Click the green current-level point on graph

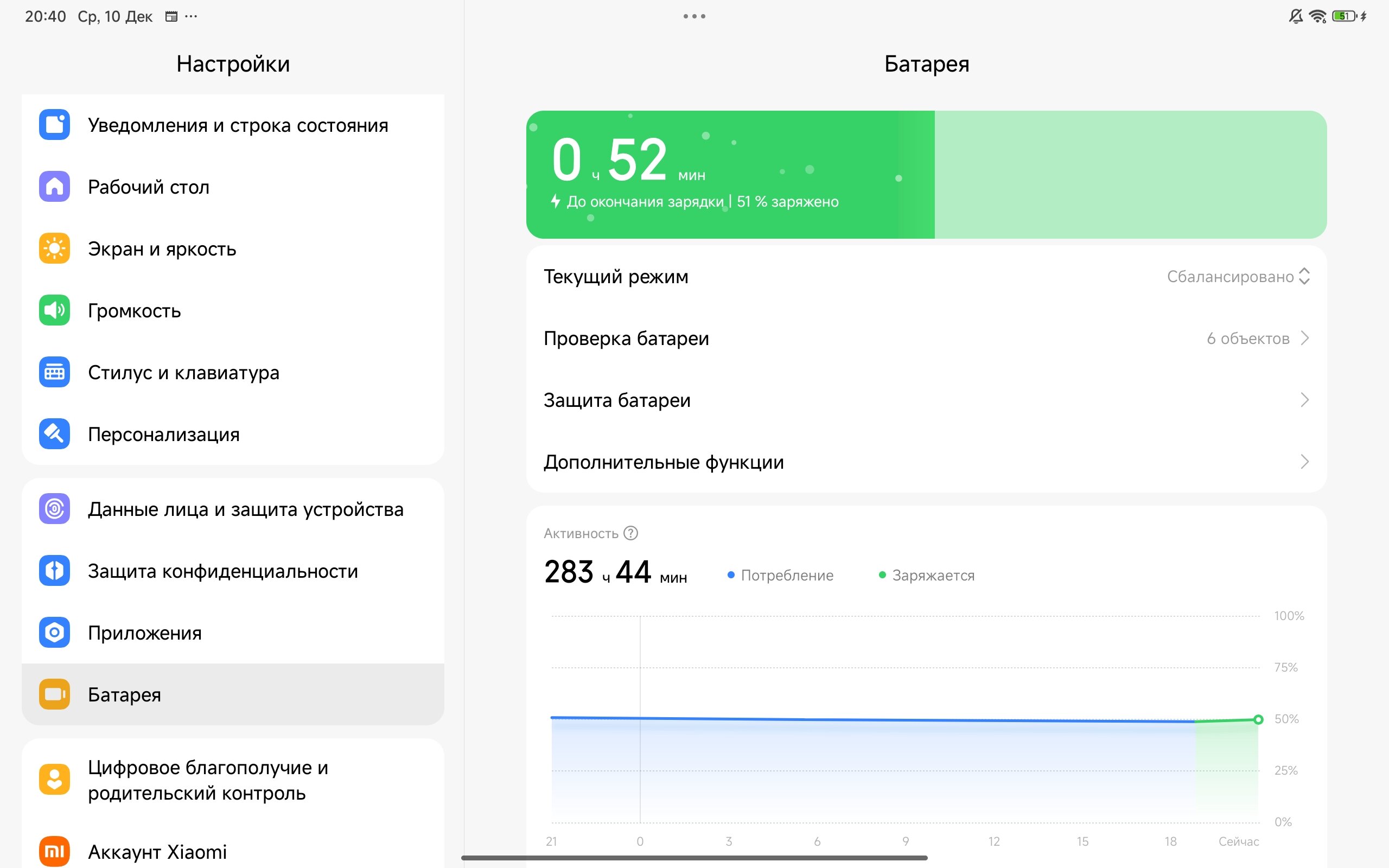[x=1258, y=719]
